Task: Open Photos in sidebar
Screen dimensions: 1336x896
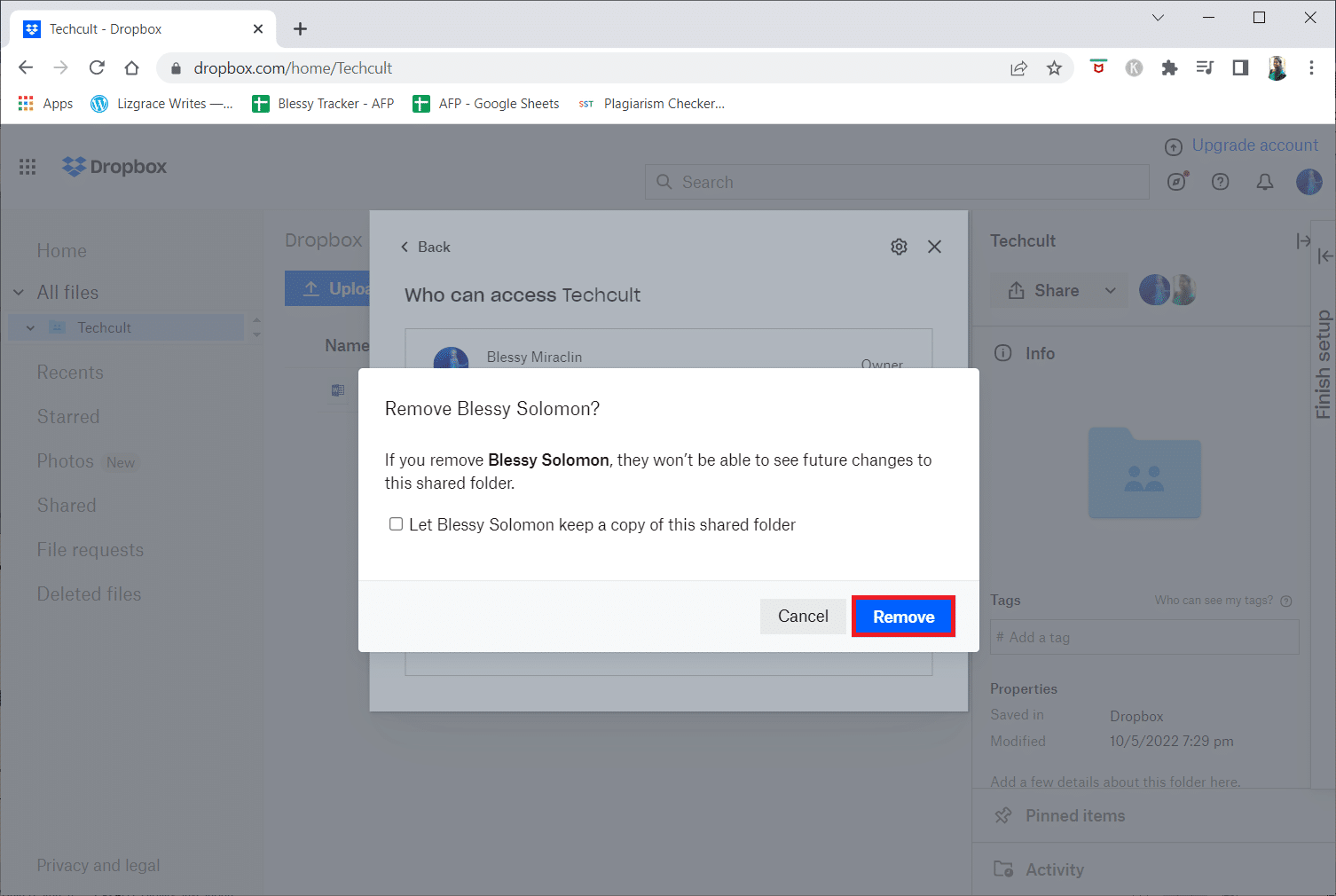Action: [x=65, y=461]
